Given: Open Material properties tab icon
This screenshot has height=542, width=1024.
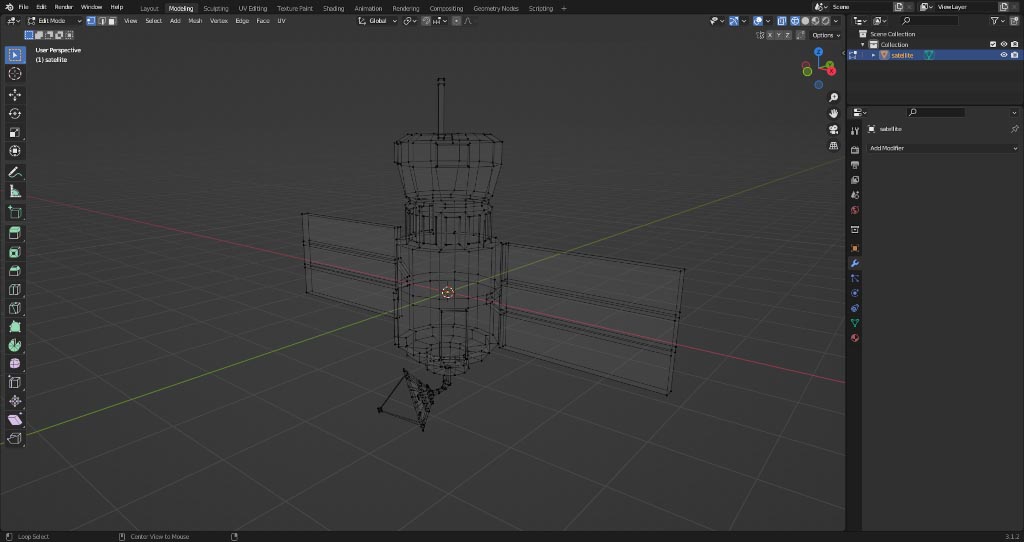Looking at the screenshot, I should (x=855, y=338).
